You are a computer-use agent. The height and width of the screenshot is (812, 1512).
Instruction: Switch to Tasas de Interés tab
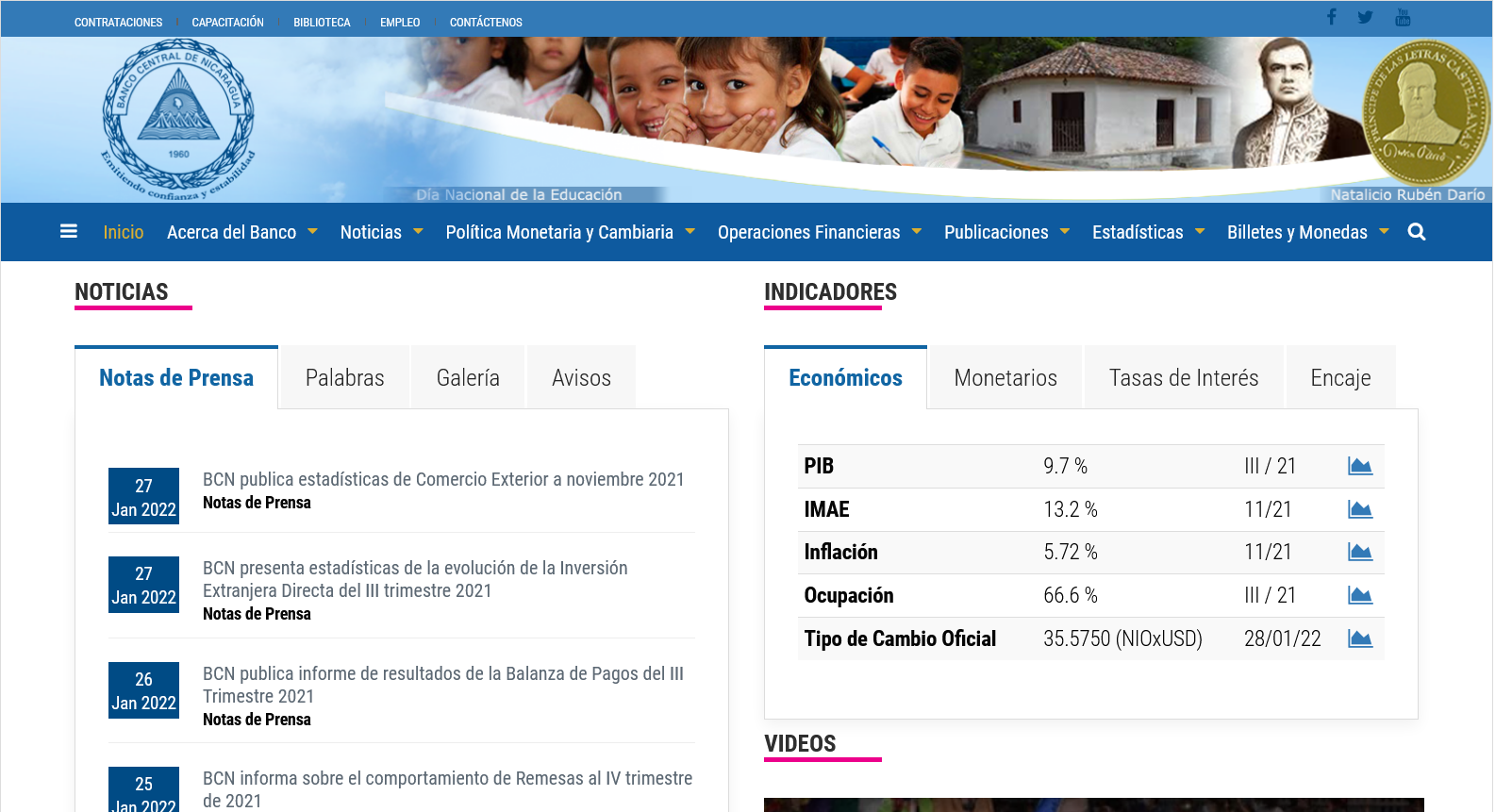[x=1183, y=378]
